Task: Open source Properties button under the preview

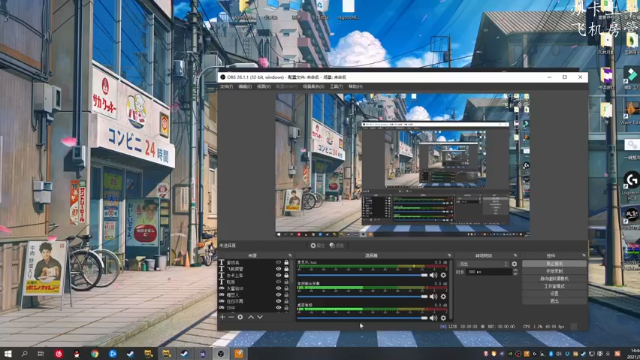Action: click(318, 246)
